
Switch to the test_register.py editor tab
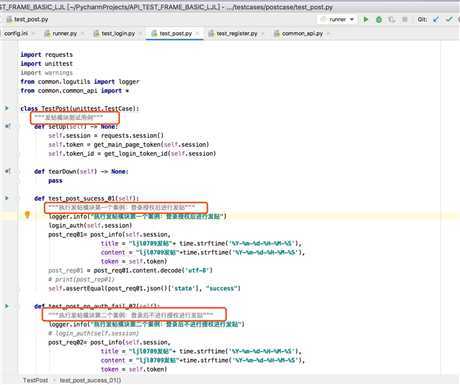[x=237, y=33]
